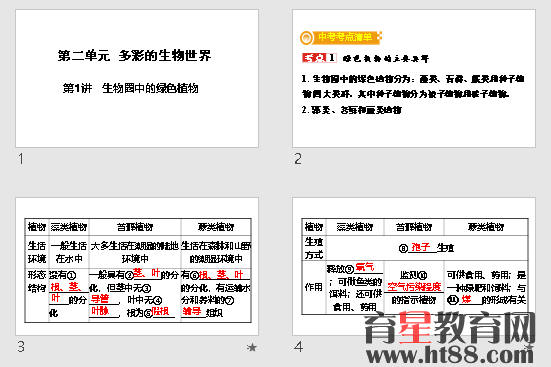The width and height of the screenshot is (551, 367).
Task: Select slide 2 thumbnail with 中考考点清单
Action: [x=414, y=78]
